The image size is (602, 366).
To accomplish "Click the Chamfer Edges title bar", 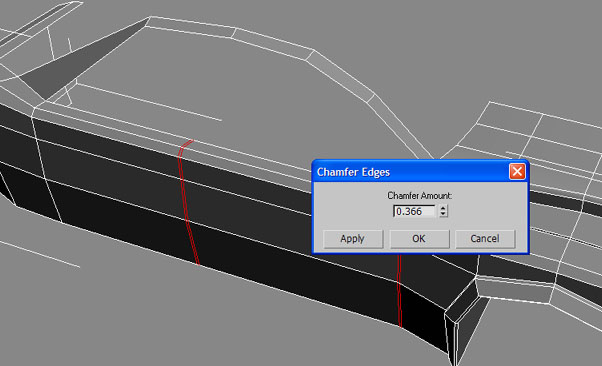I will pos(420,172).
